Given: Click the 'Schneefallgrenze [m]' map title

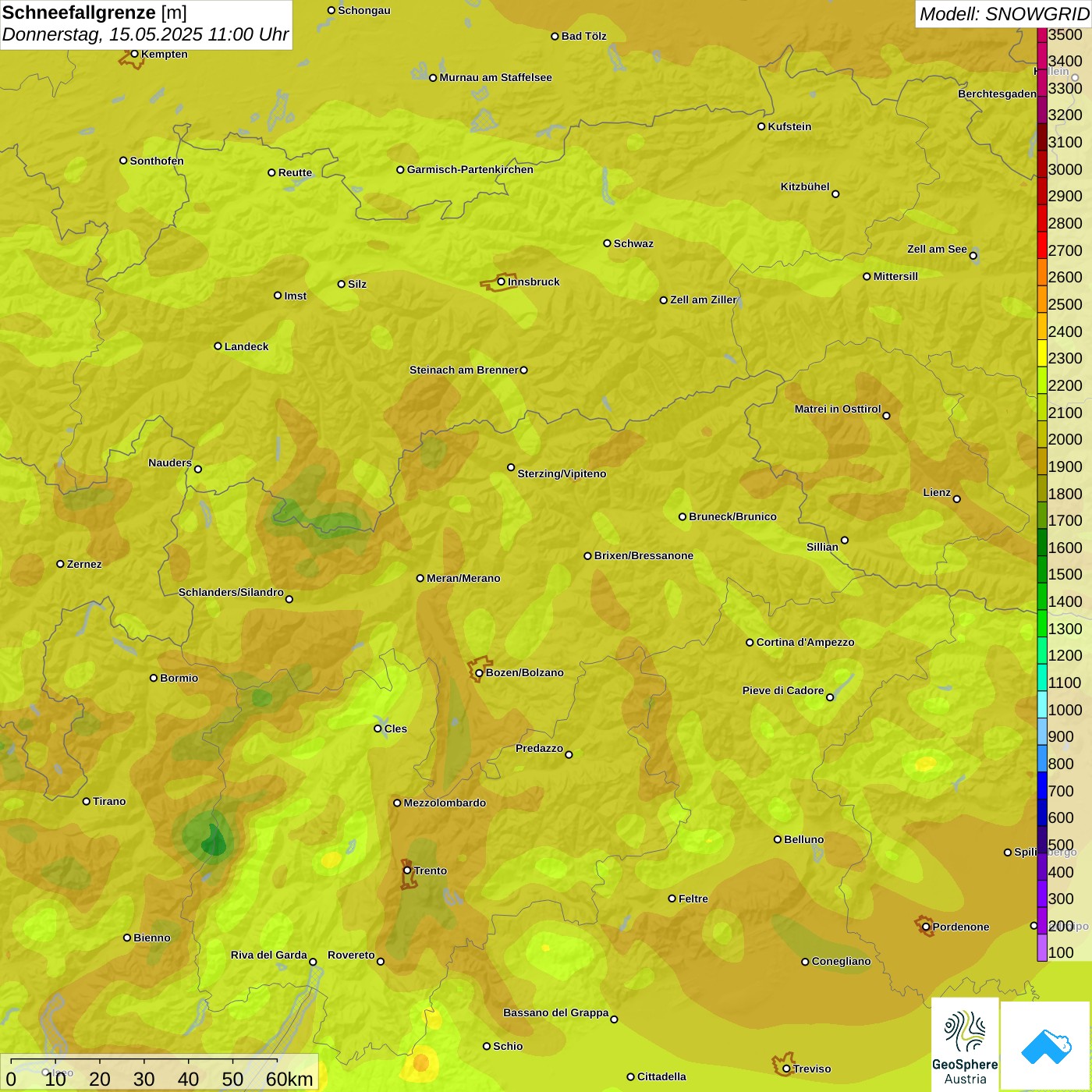Looking at the screenshot, I should [x=94, y=12].
